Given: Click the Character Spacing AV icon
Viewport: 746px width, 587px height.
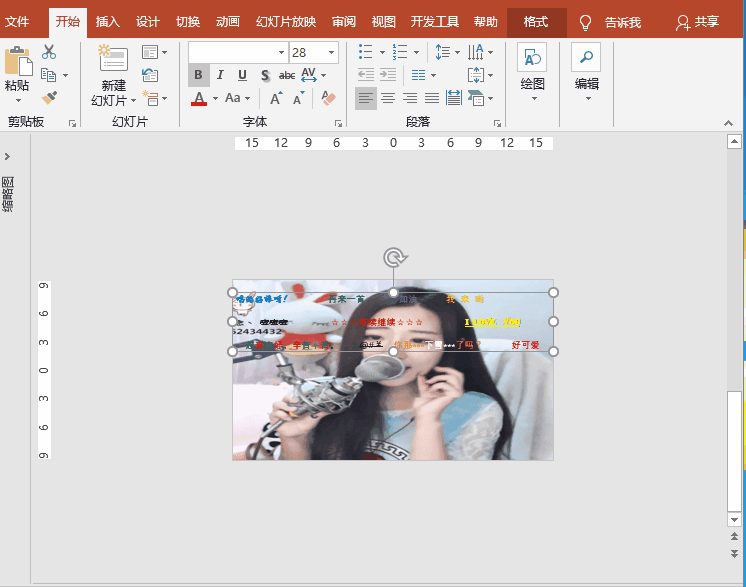Looking at the screenshot, I should [309, 75].
